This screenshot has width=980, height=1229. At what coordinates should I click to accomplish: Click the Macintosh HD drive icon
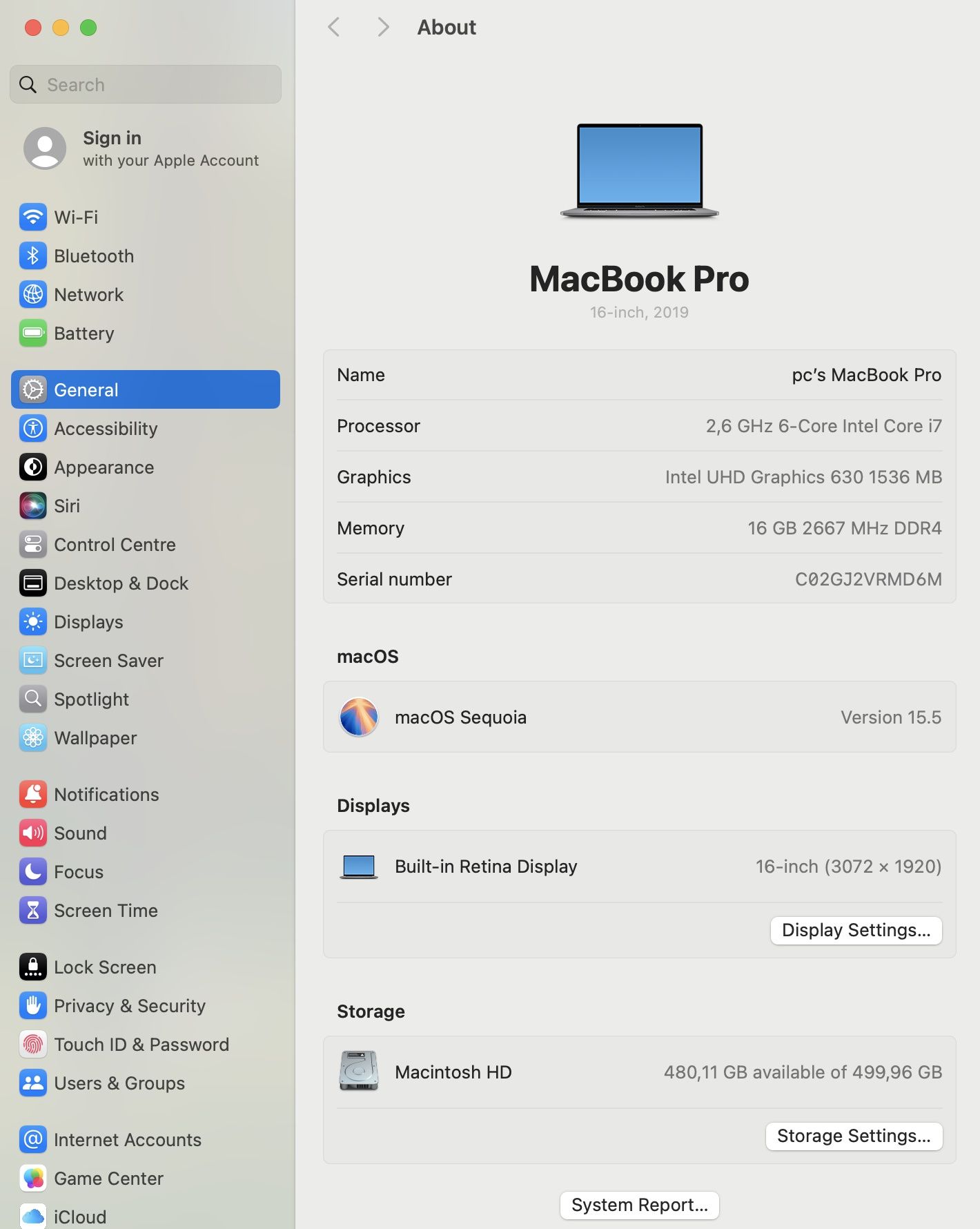pyautogui.click(x=359, y=1072)
